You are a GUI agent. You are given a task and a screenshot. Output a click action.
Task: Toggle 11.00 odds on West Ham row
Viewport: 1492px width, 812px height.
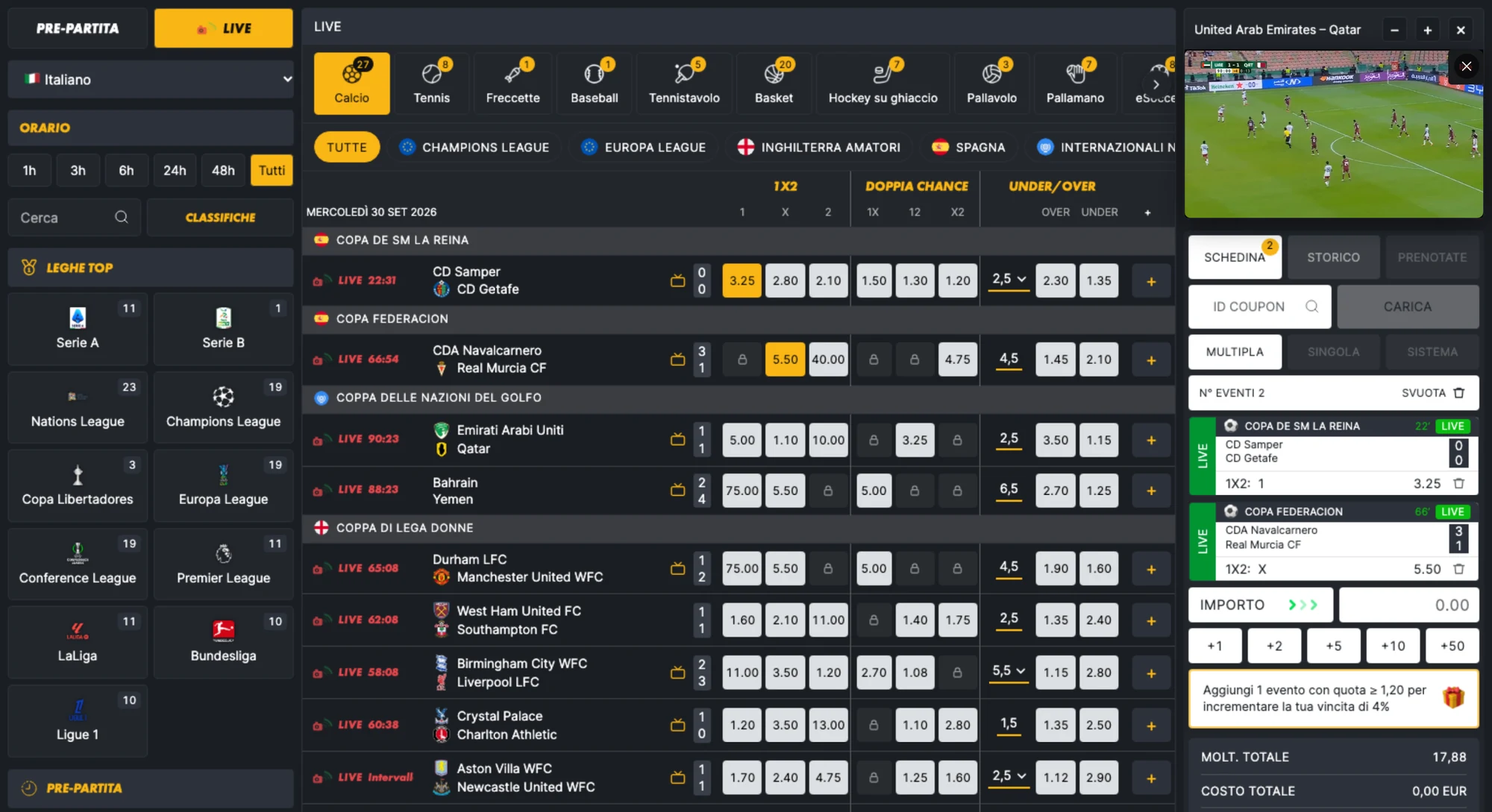coord(828,620)
